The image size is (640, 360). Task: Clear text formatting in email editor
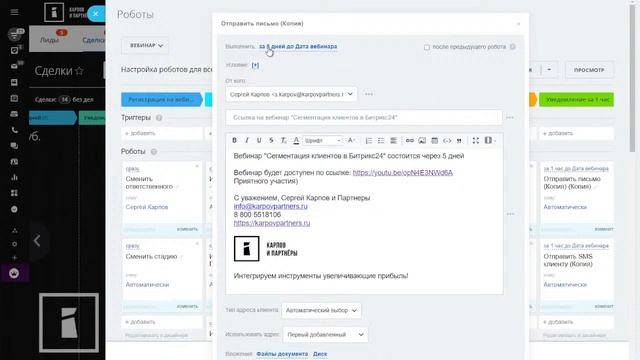coord(284,140)
